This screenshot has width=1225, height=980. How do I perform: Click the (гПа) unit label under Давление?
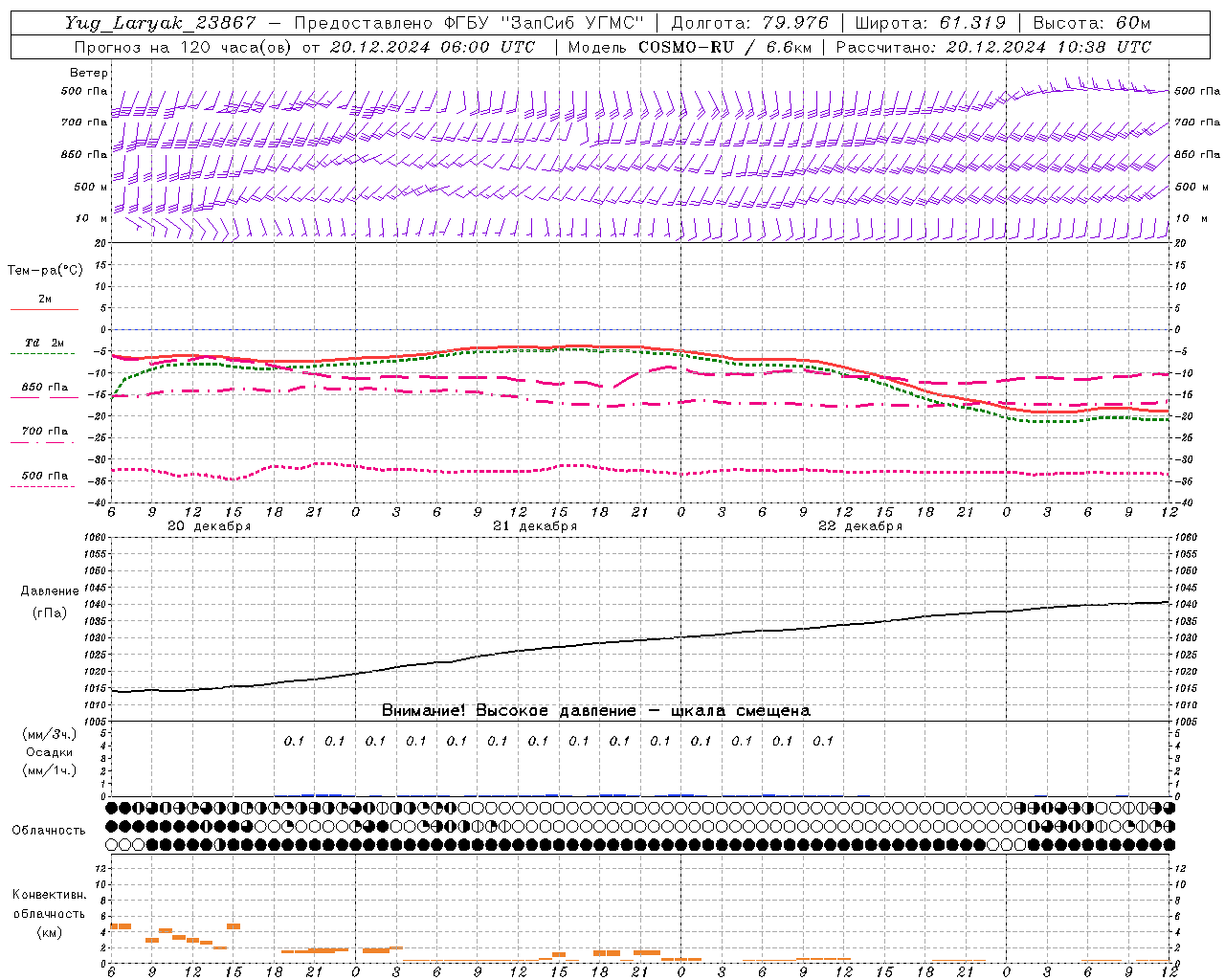coord(50,613)
